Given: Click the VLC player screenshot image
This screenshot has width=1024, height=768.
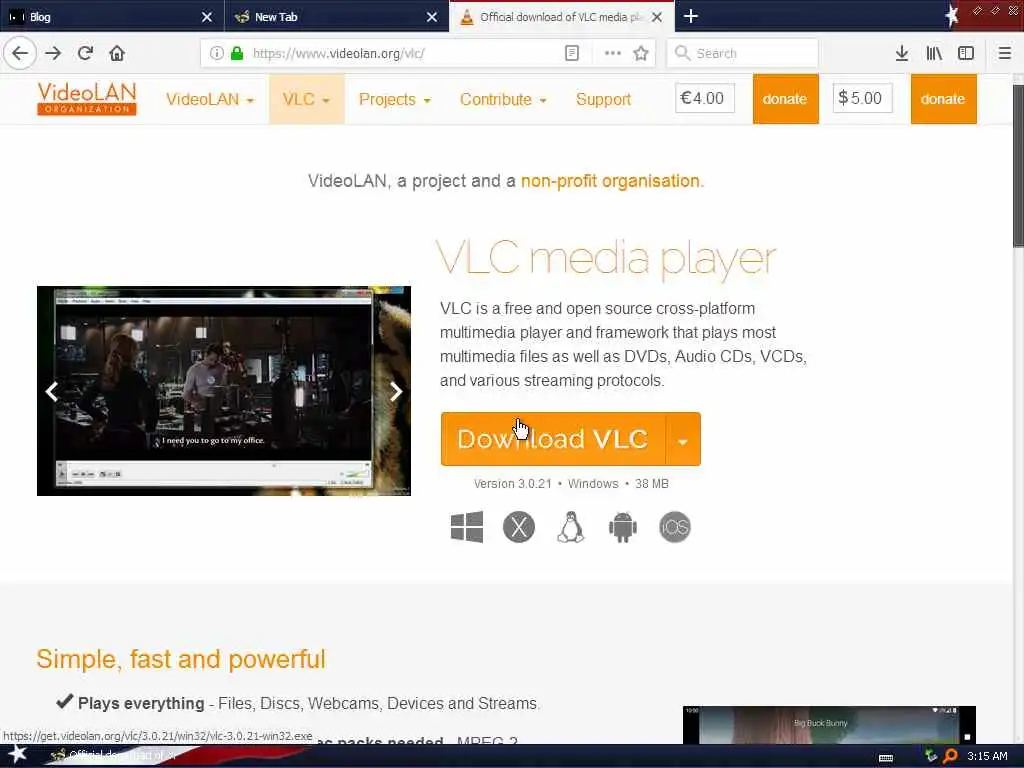Looking at the screenshot, I should pos(223,391).
